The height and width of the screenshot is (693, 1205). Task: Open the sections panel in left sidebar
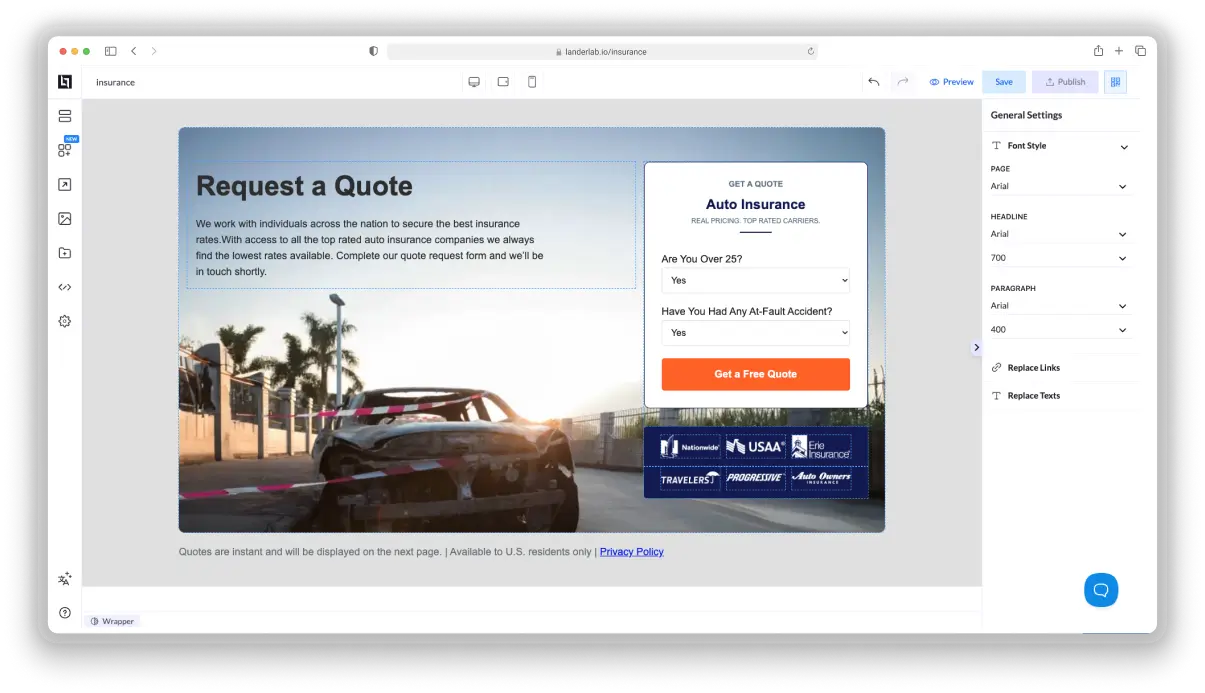(65, 116)
